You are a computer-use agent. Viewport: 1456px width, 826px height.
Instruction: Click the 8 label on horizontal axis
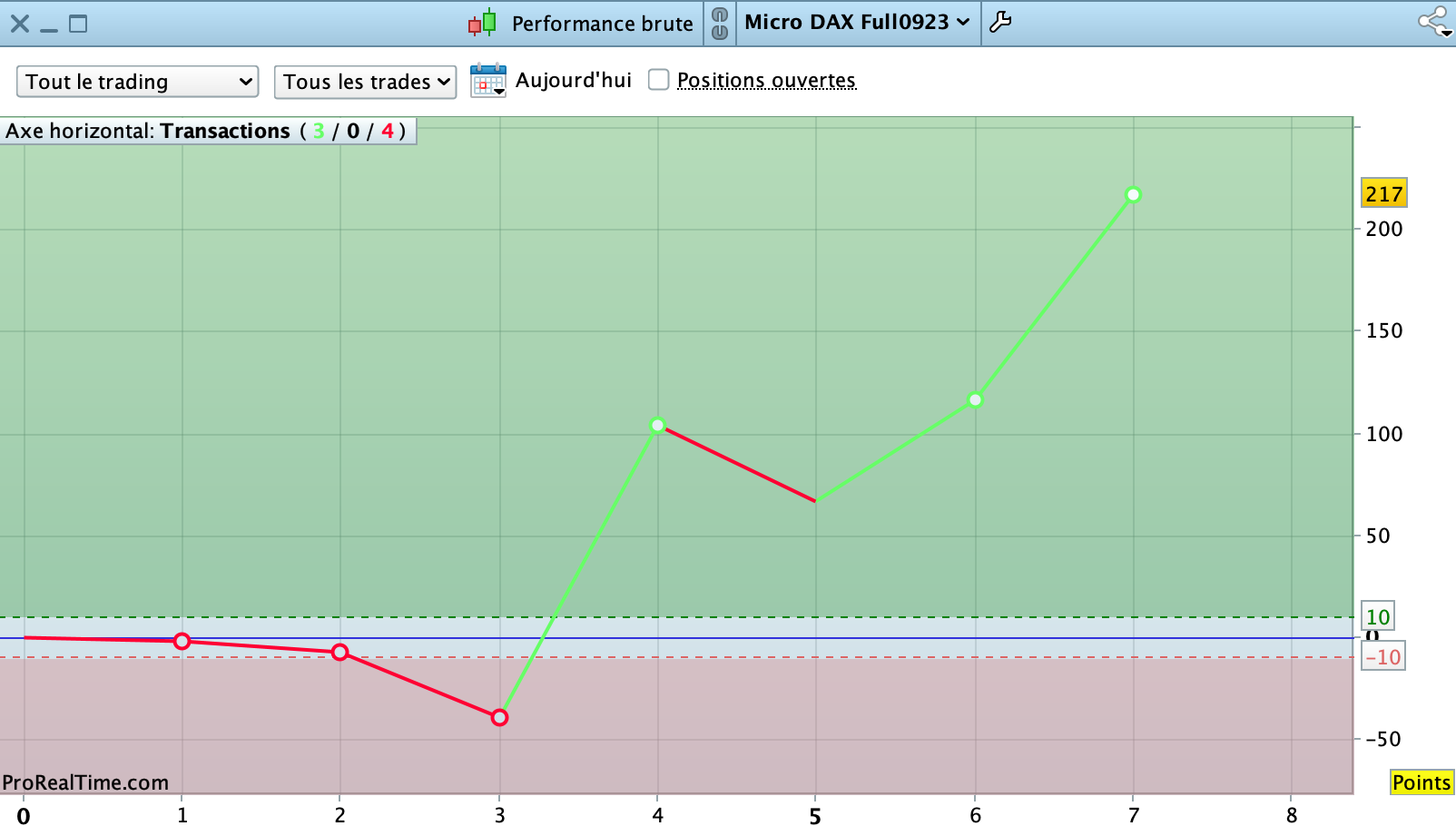tap(1292, 815)
